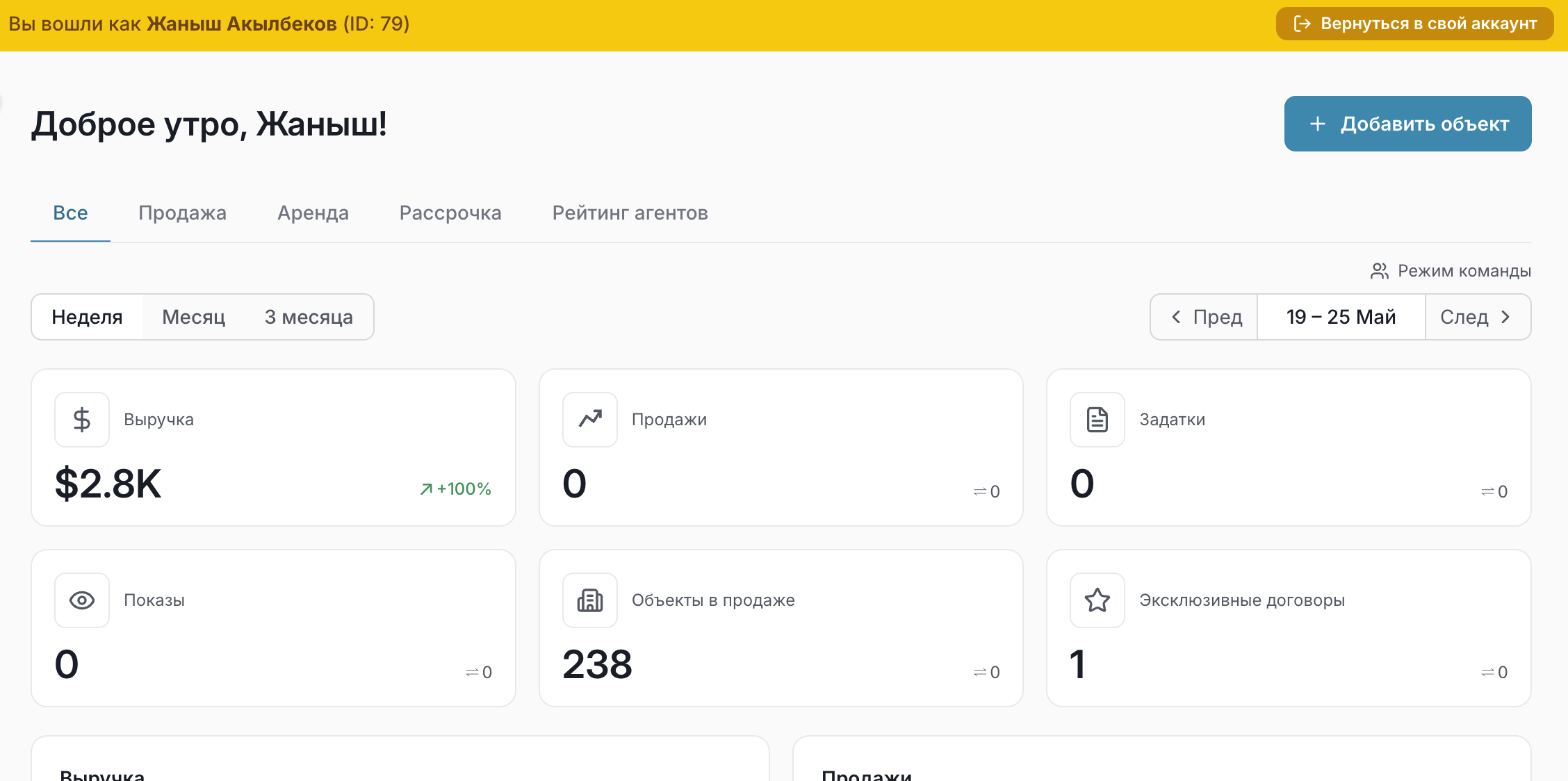Open the Рассрочка tab
This screenshot has width=1568, height=781.
click(x=450, y=213)
